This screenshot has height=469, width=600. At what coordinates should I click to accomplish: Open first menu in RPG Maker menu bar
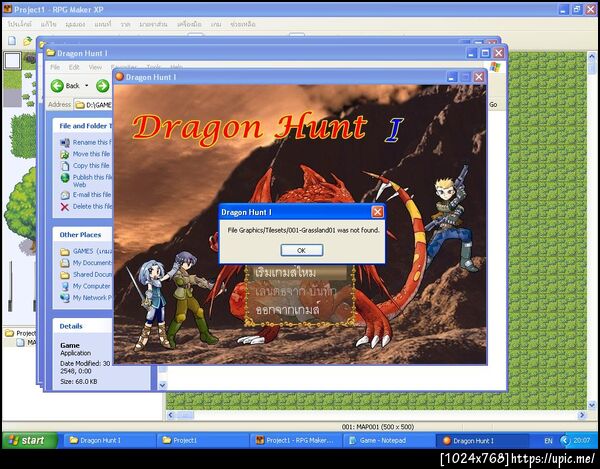(20, 24)
